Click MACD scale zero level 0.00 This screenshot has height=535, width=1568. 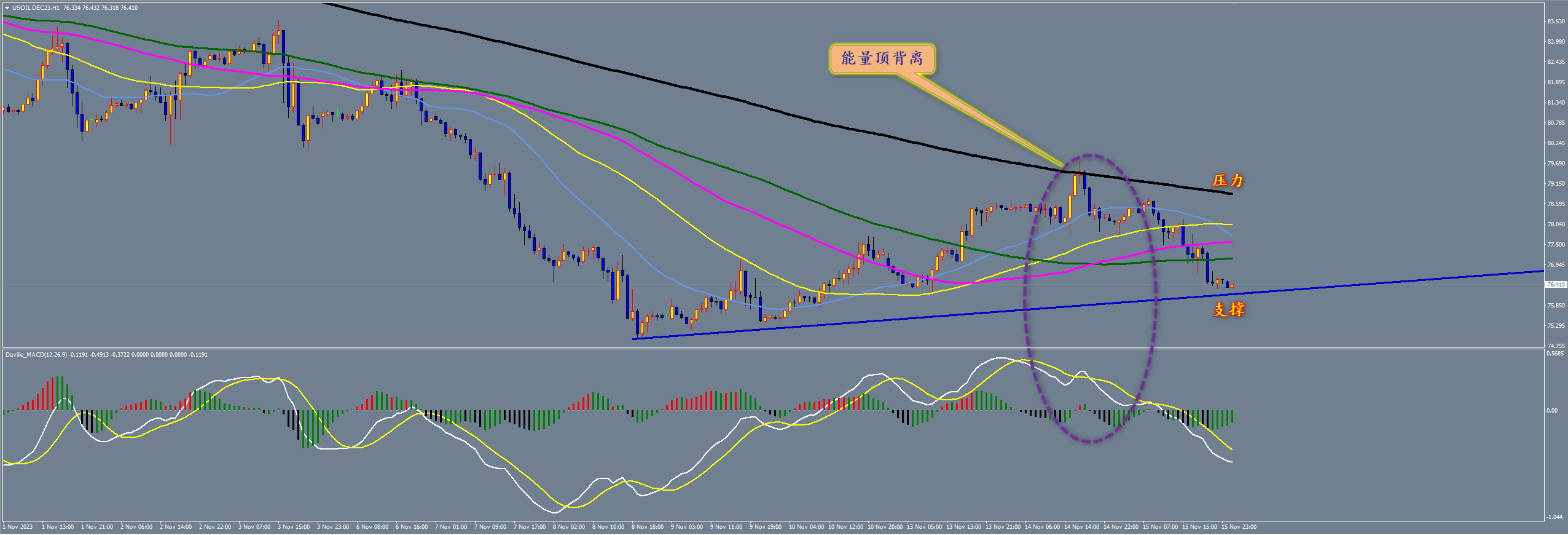coord(1552,411)
